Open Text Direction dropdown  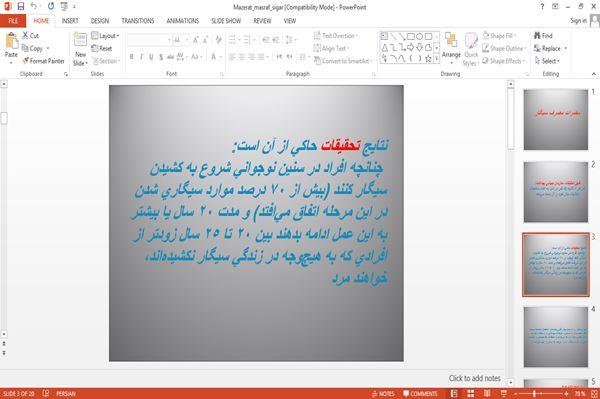[x=336, y=36]
